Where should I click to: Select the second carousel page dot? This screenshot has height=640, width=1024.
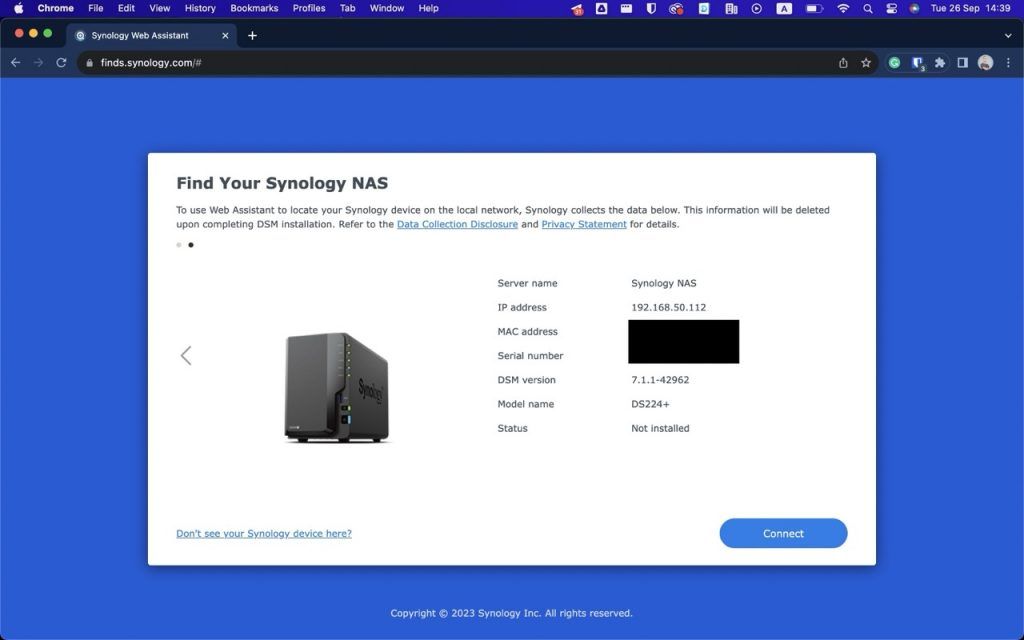coord(191,245)
